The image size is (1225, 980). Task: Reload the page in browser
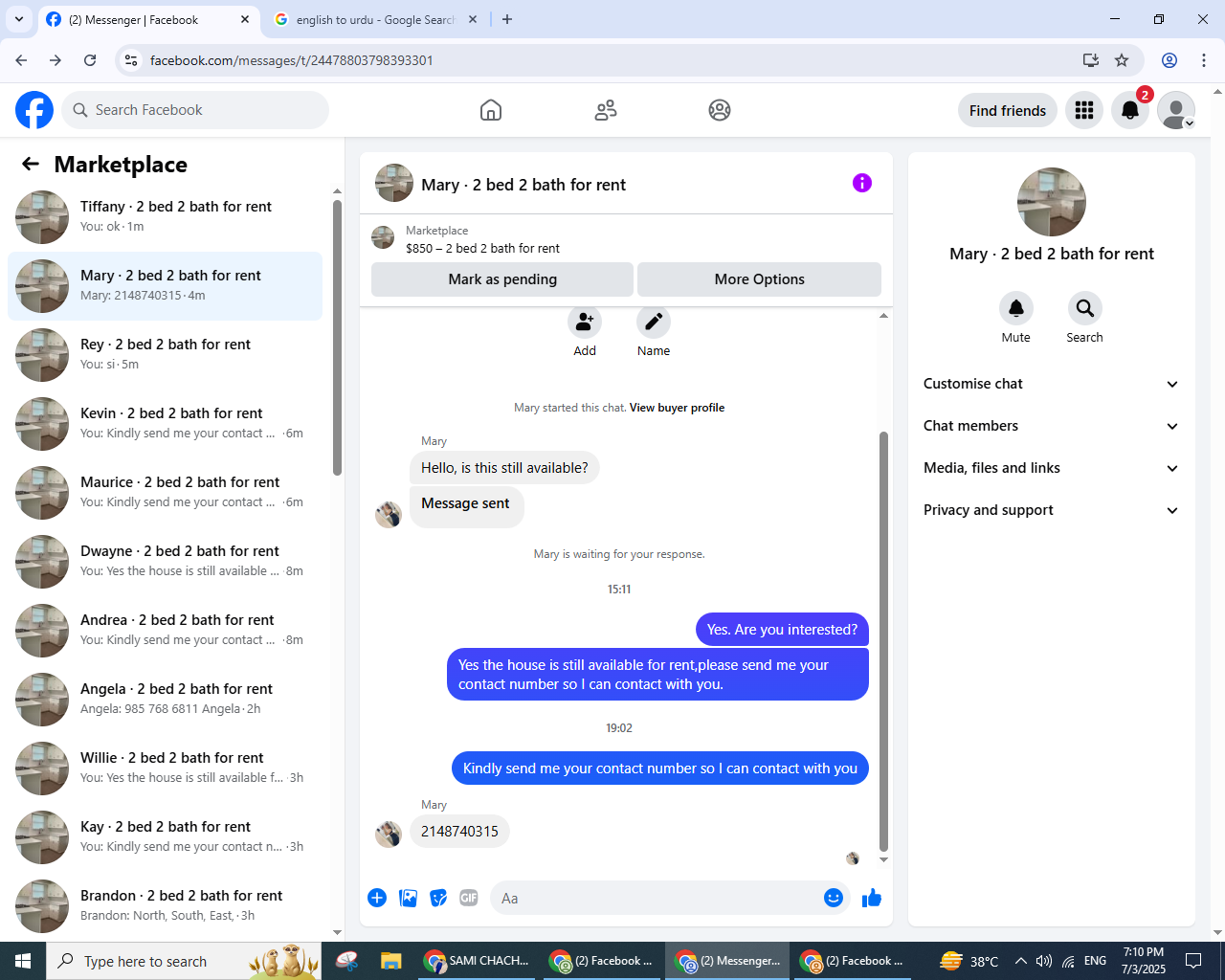[x=90, y=60]
